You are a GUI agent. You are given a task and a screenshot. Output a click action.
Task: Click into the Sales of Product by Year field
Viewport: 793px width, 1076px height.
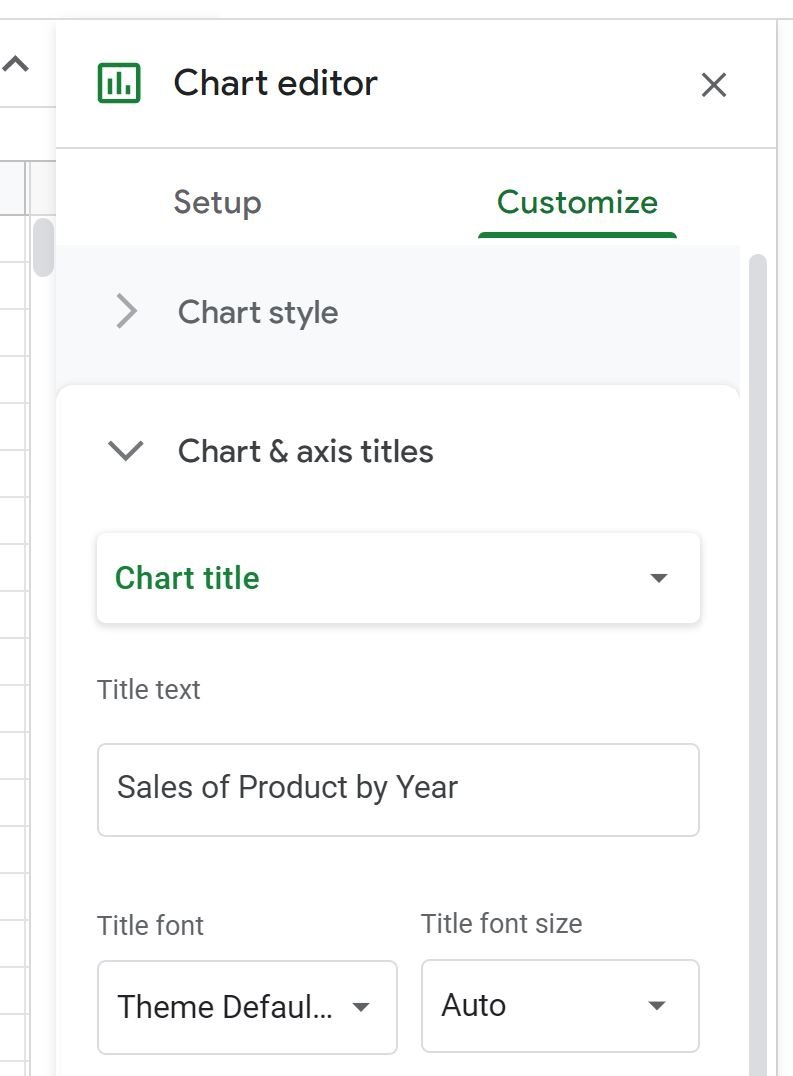[x=399, y=790]
